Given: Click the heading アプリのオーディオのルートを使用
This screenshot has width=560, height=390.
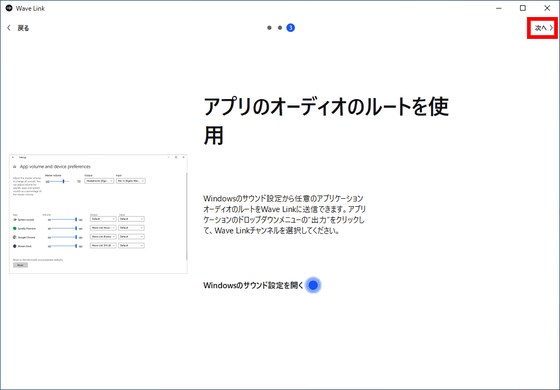Looking at the screenshot, I should click(326, 121).
